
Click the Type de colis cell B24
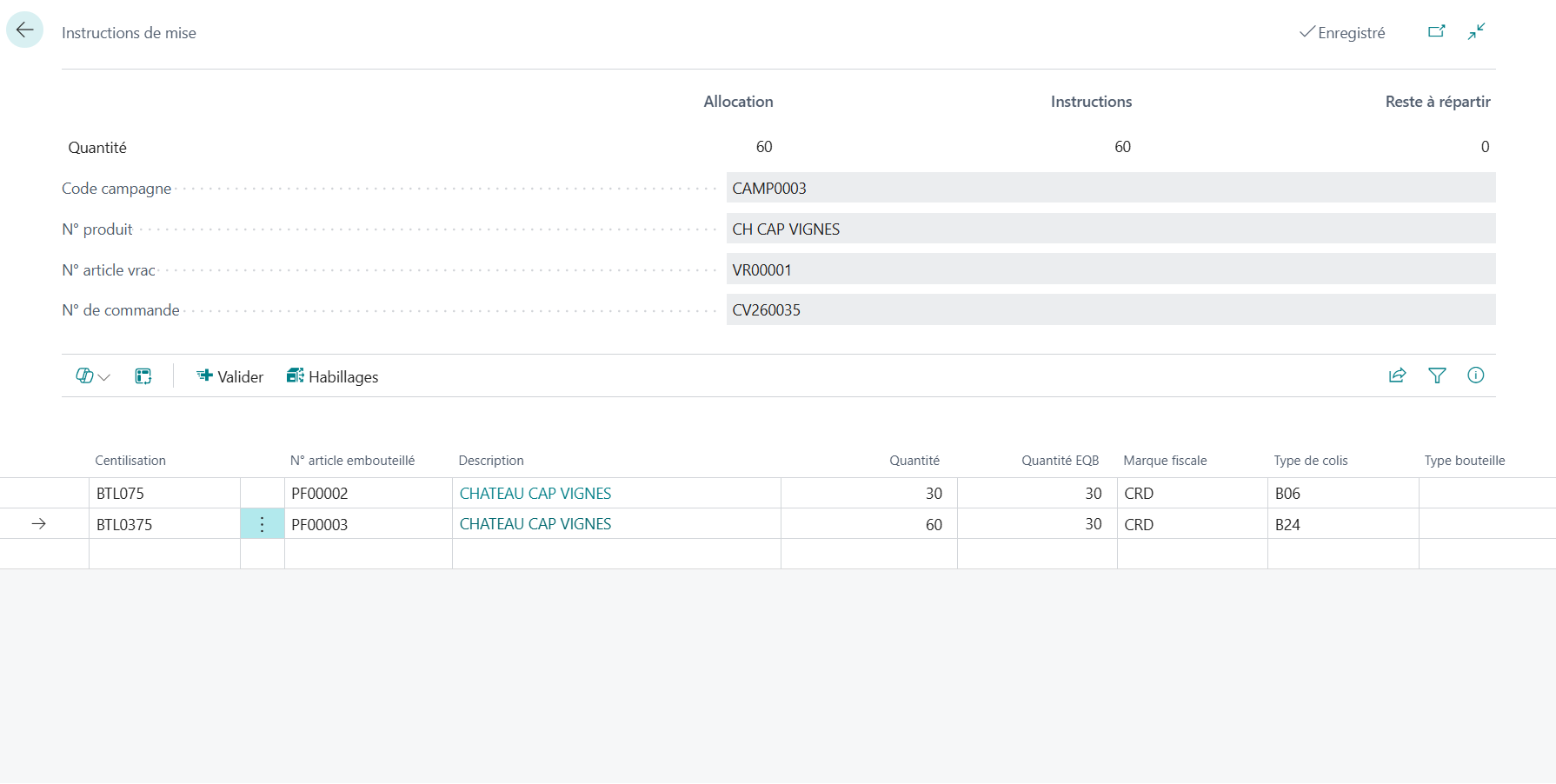(1343, 524)
